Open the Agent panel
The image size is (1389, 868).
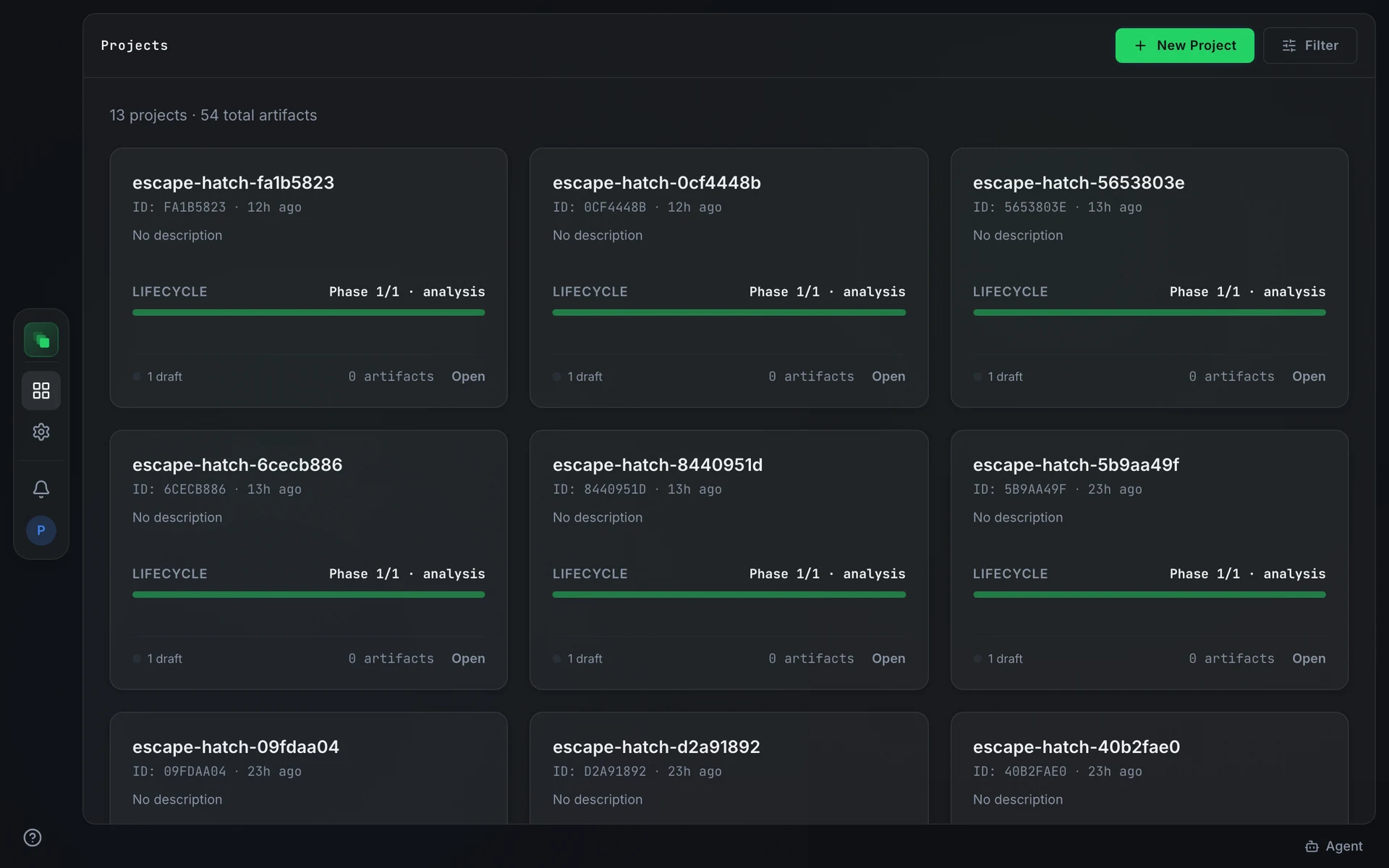tap(1334, 846)
